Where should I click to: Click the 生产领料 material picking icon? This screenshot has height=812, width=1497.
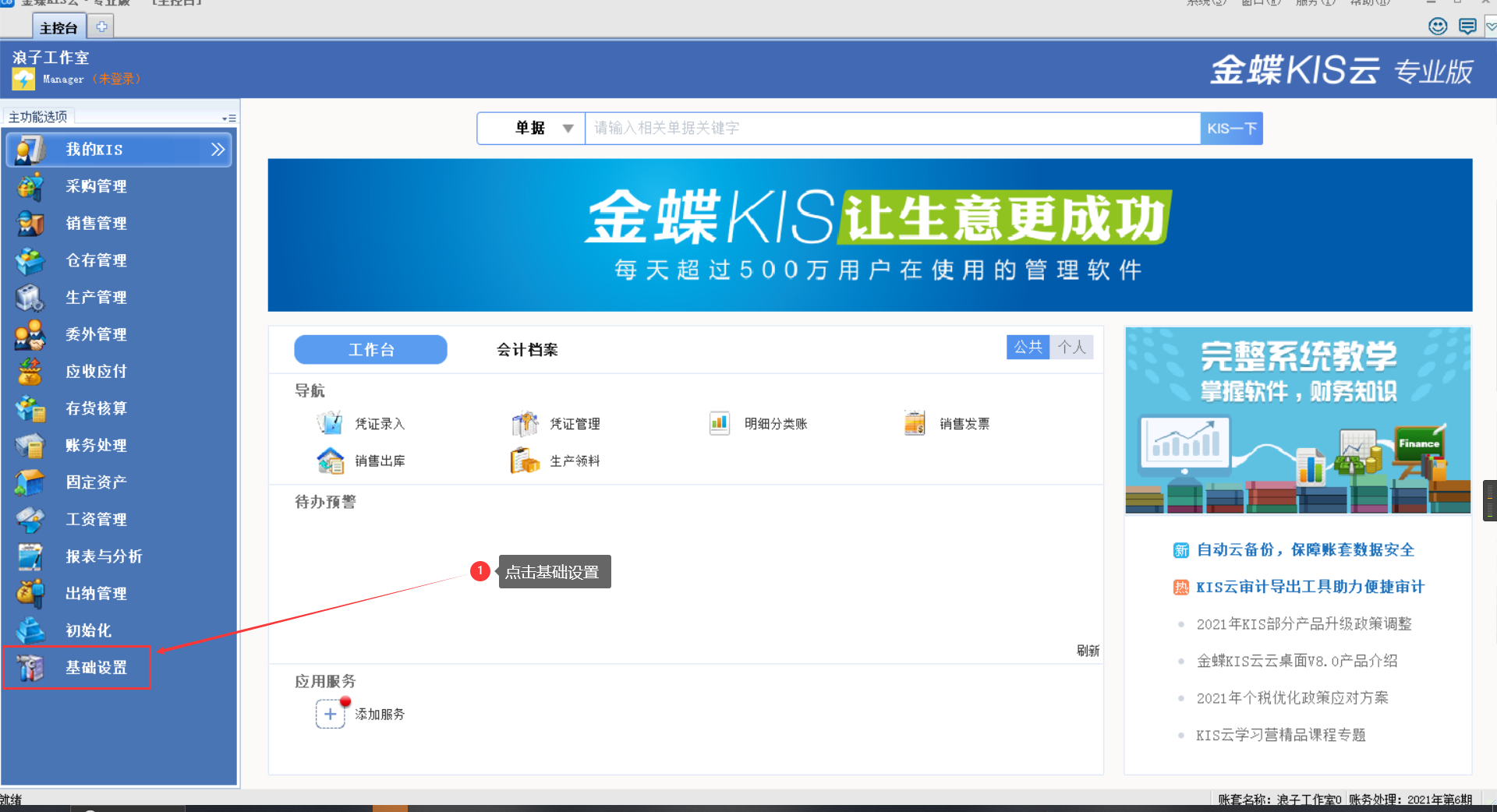[525, 461]
